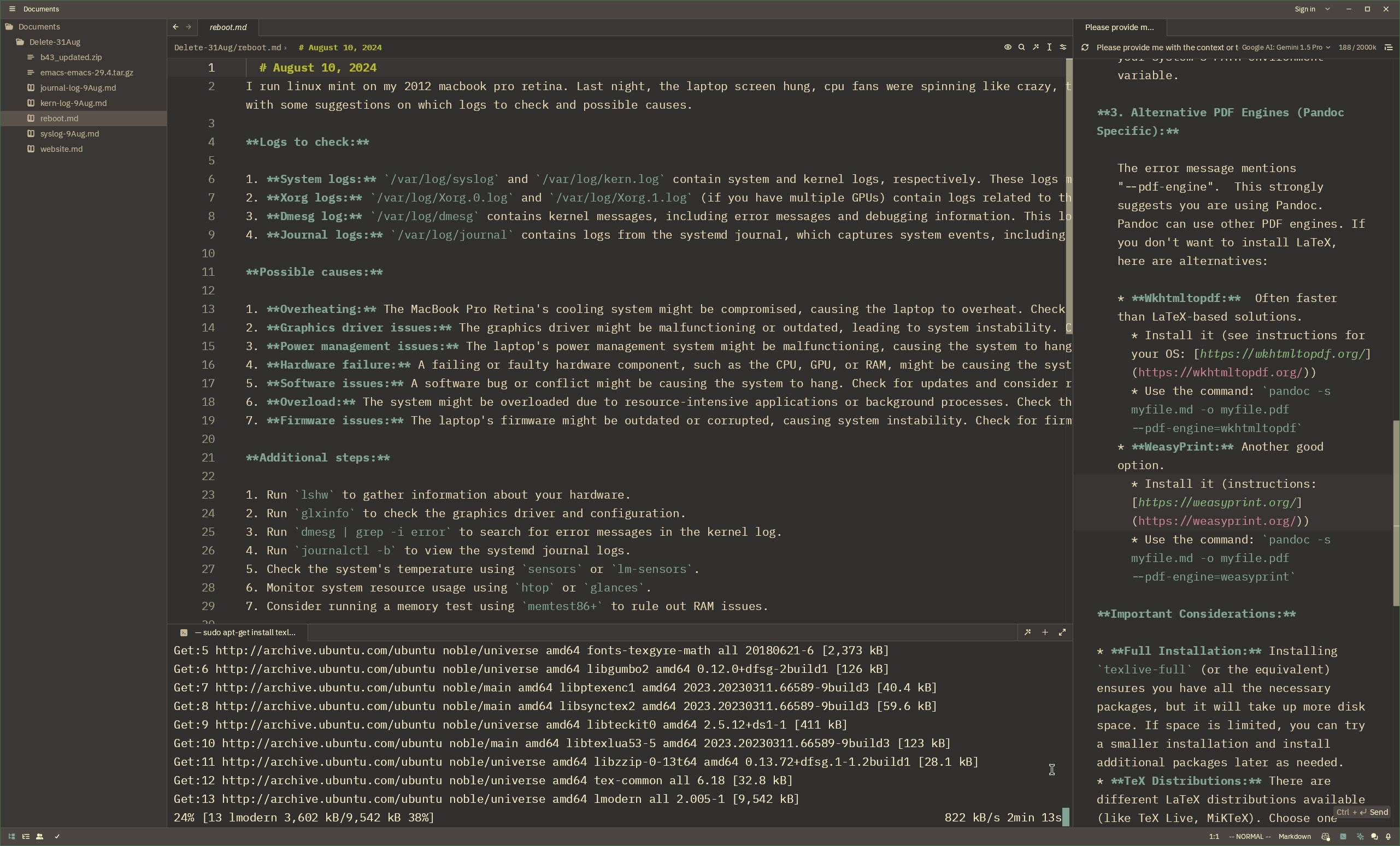Click breadcrumb path Delete-31Aug/reboot.md
This screenshot has height=846, width=1400.
point(227,48)
